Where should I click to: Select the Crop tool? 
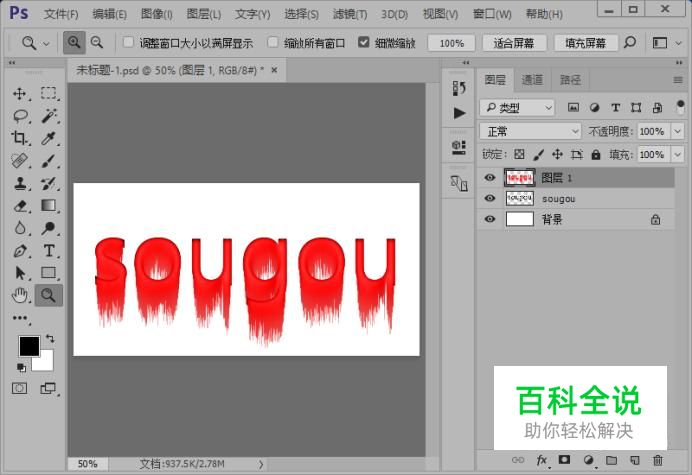19,138
